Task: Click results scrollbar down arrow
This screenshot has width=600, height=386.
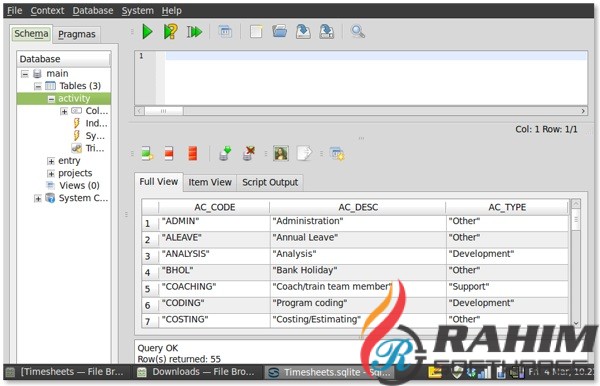Action: click(x=576, y=323)
